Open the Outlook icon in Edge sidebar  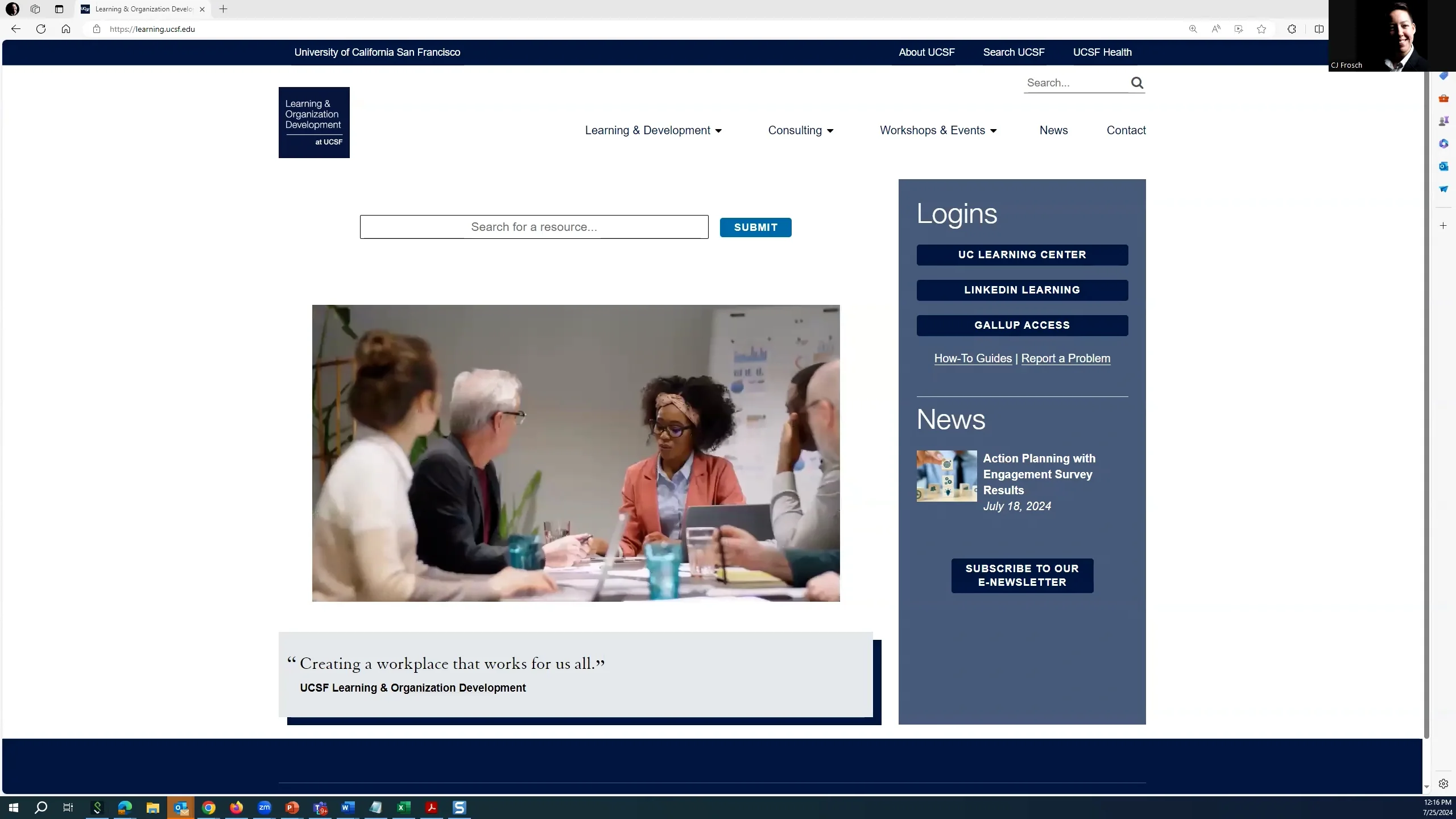tap(1443, 166)
